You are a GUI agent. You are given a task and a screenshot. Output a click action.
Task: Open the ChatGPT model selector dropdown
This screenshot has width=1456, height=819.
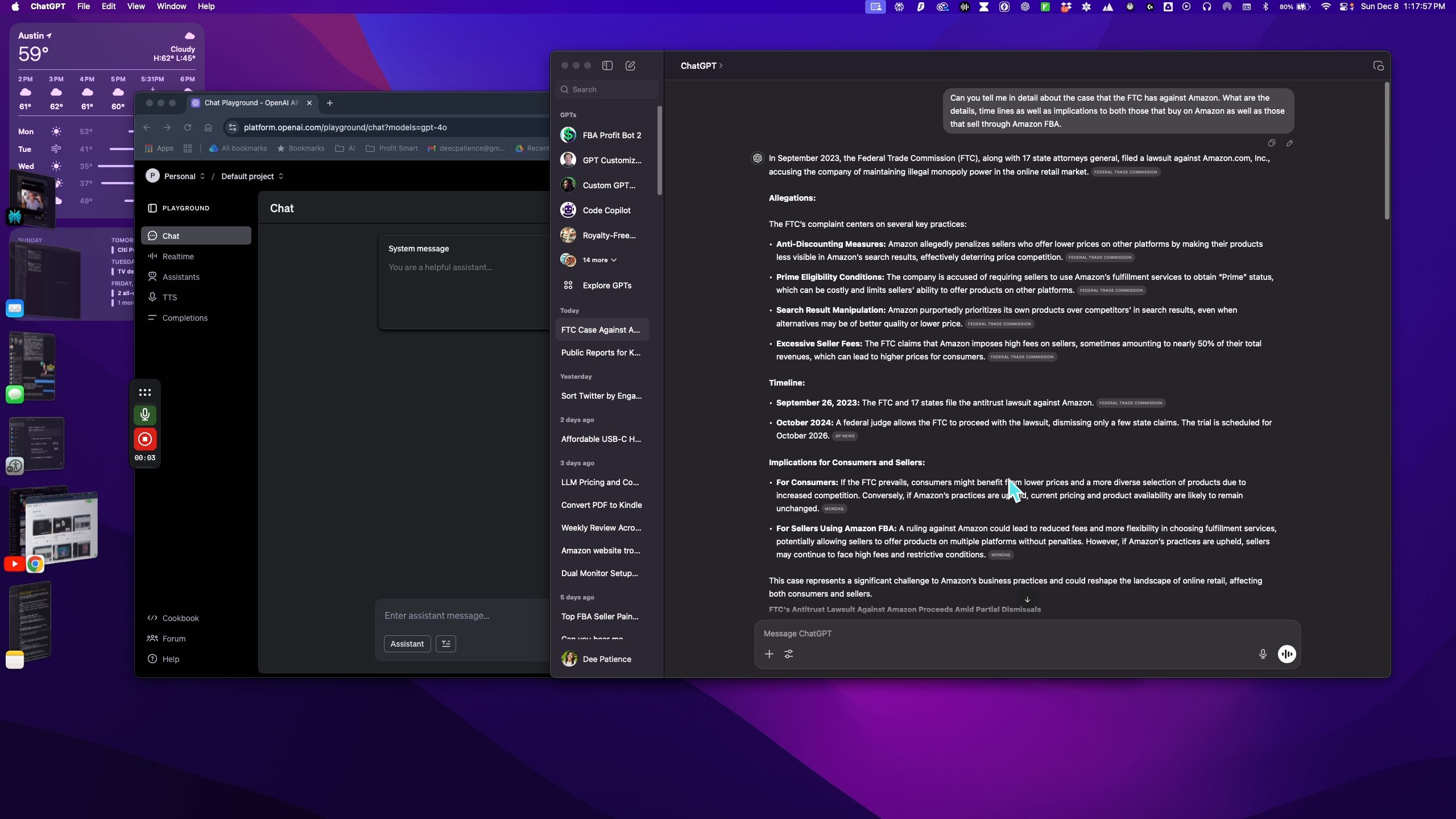pyautogui.click(x=702, y=66)
